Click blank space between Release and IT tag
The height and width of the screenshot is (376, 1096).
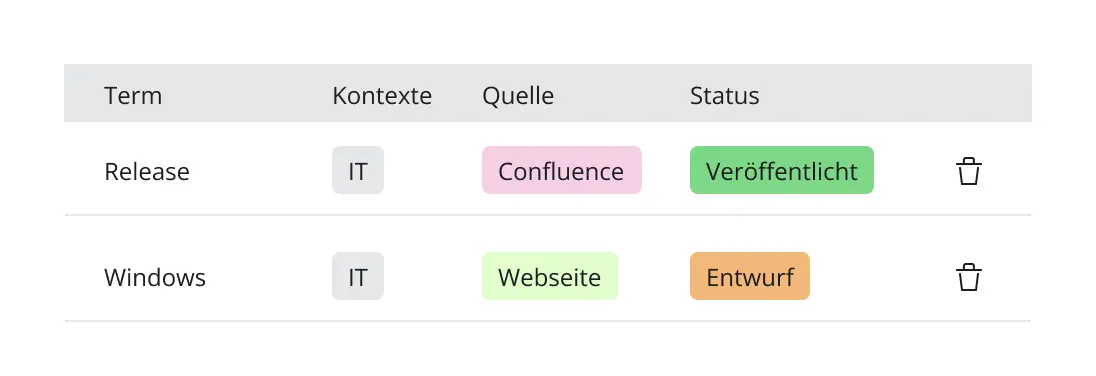(x=261, y=170)
